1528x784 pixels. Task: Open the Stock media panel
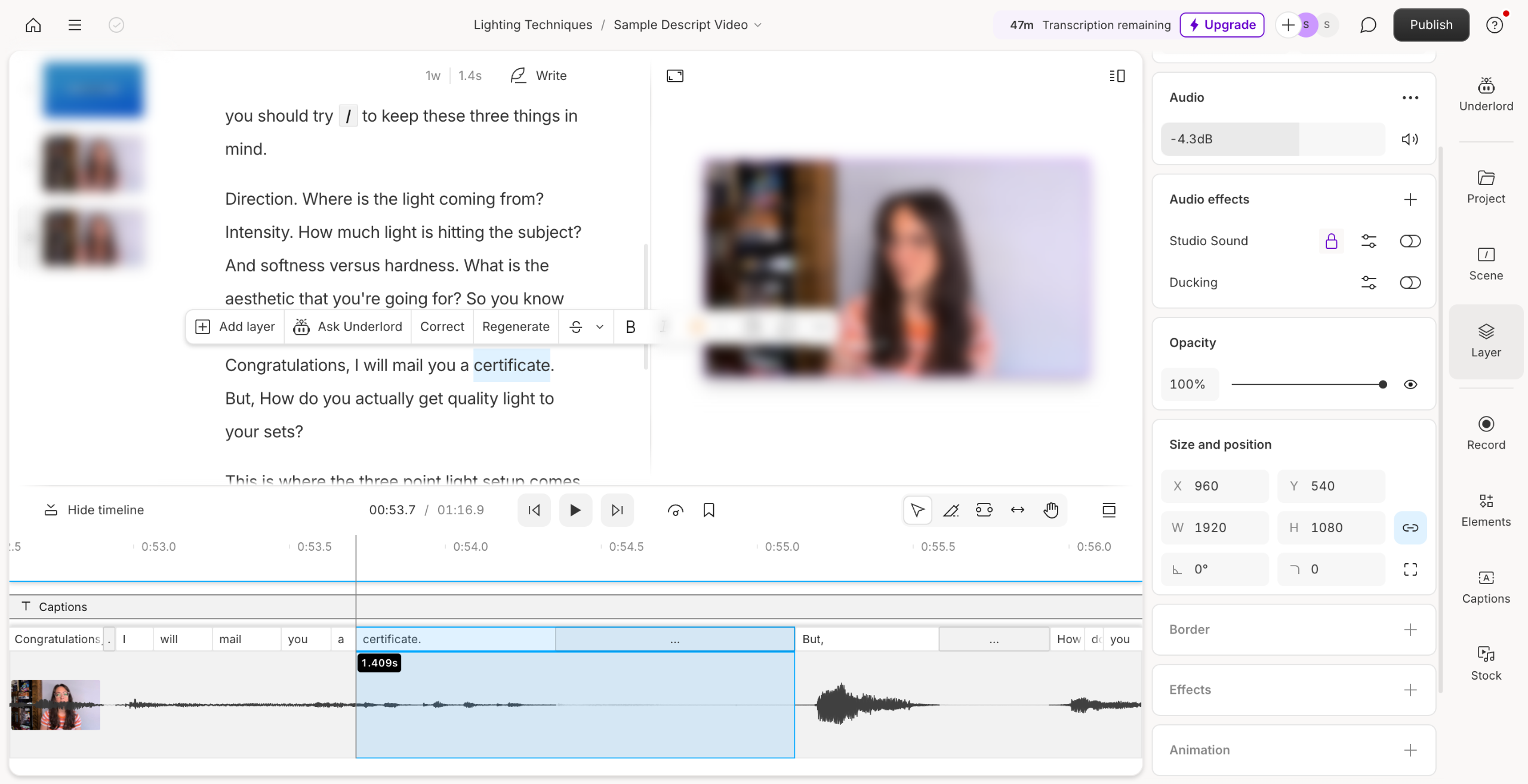[1486, 663]
